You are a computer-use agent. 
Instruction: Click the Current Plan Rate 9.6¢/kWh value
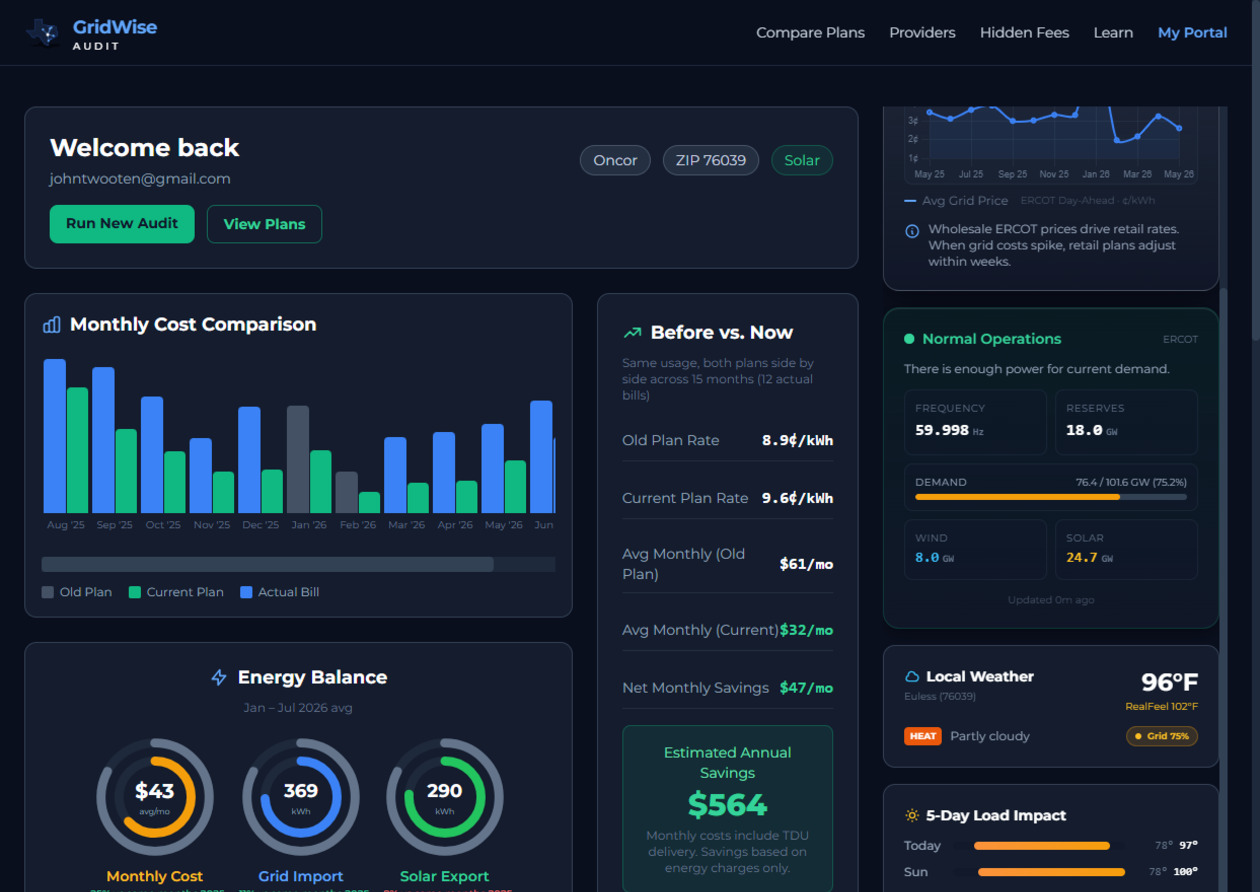[797, 498]
